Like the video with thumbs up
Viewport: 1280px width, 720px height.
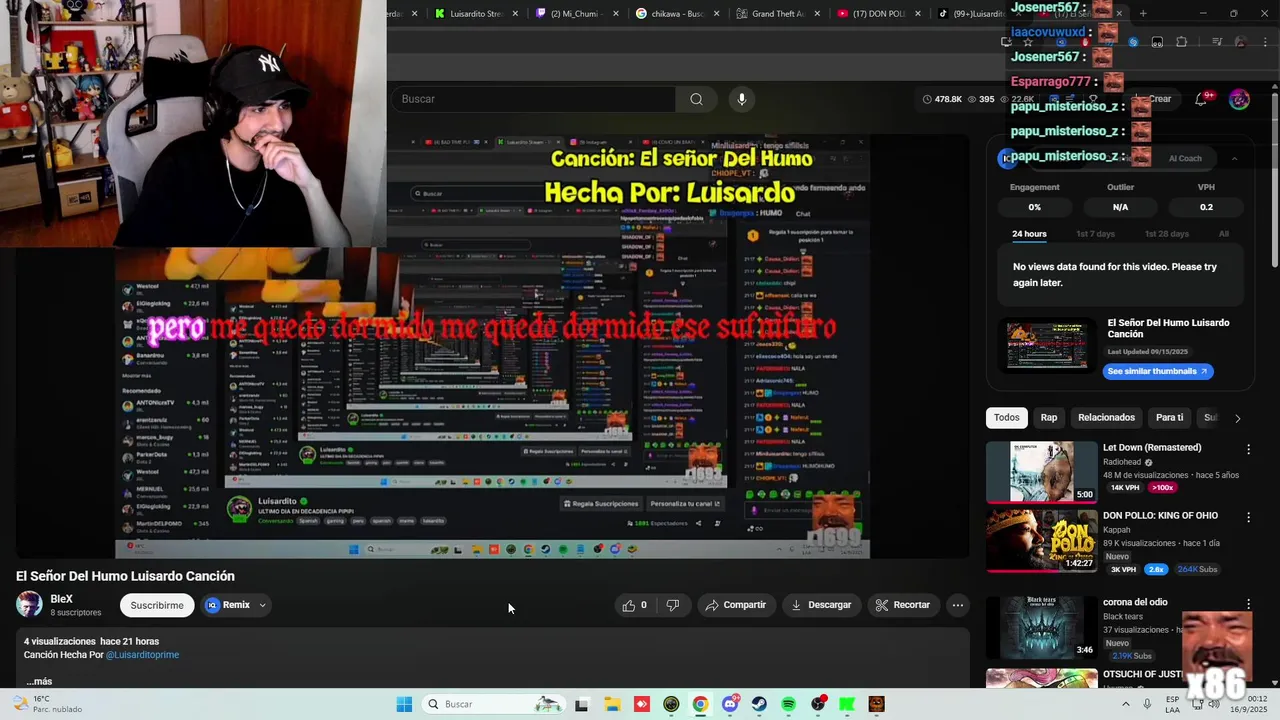(635, 605)
